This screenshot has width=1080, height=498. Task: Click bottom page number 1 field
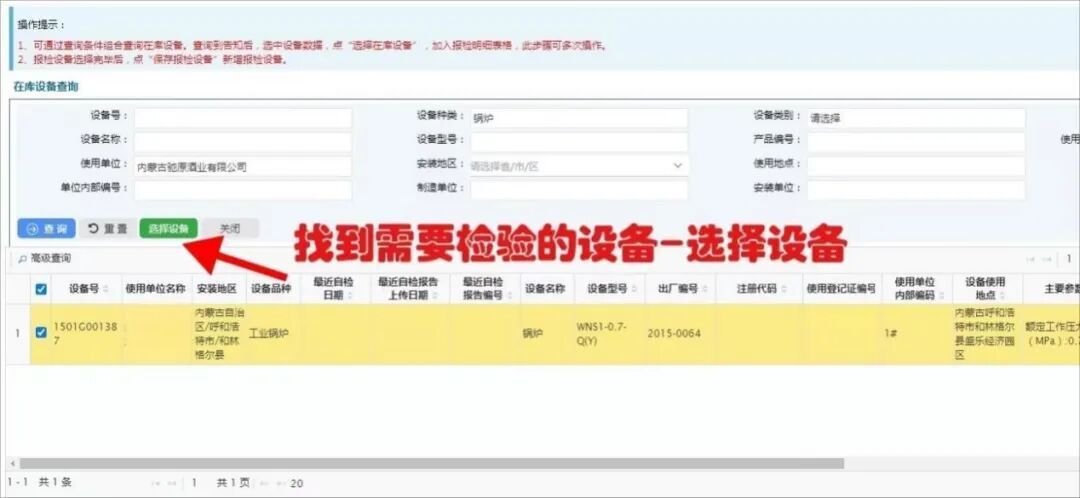(x=195, y=484)
